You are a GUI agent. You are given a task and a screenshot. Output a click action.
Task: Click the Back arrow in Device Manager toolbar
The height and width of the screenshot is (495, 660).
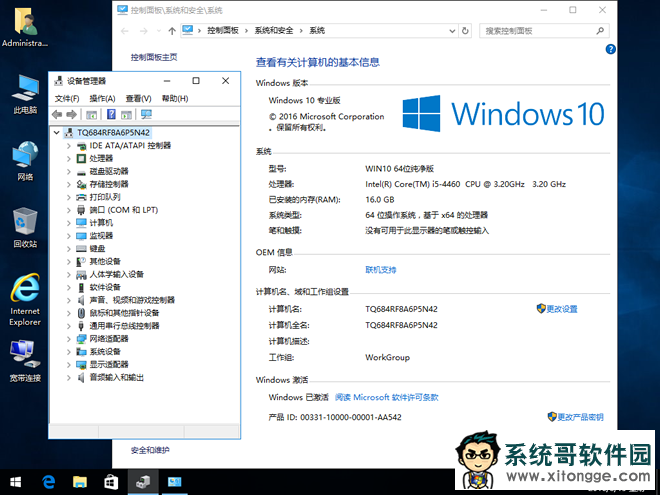[x=57, y=114]
